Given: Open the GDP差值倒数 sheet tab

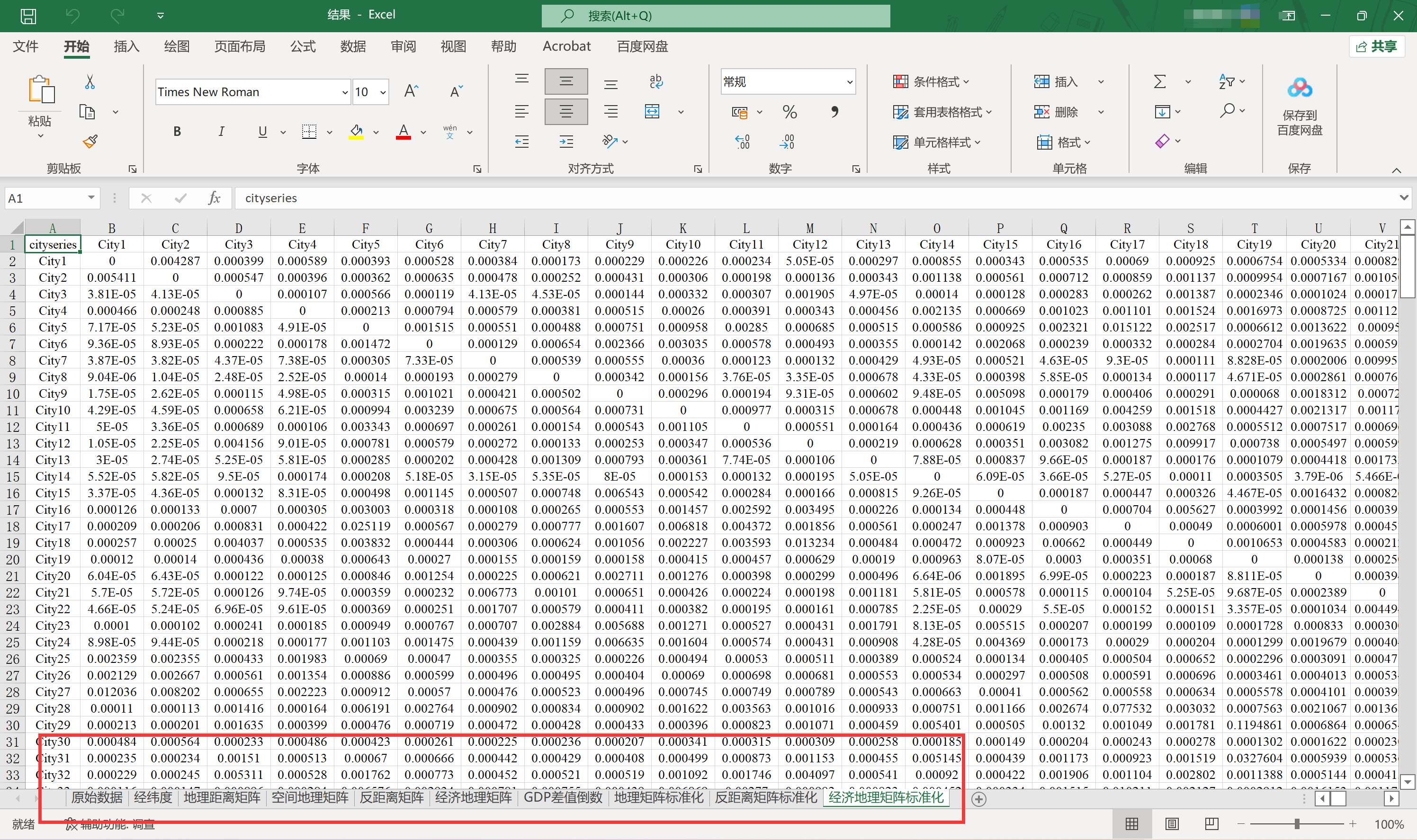Looking at the screenshot, I should [563, 797].
